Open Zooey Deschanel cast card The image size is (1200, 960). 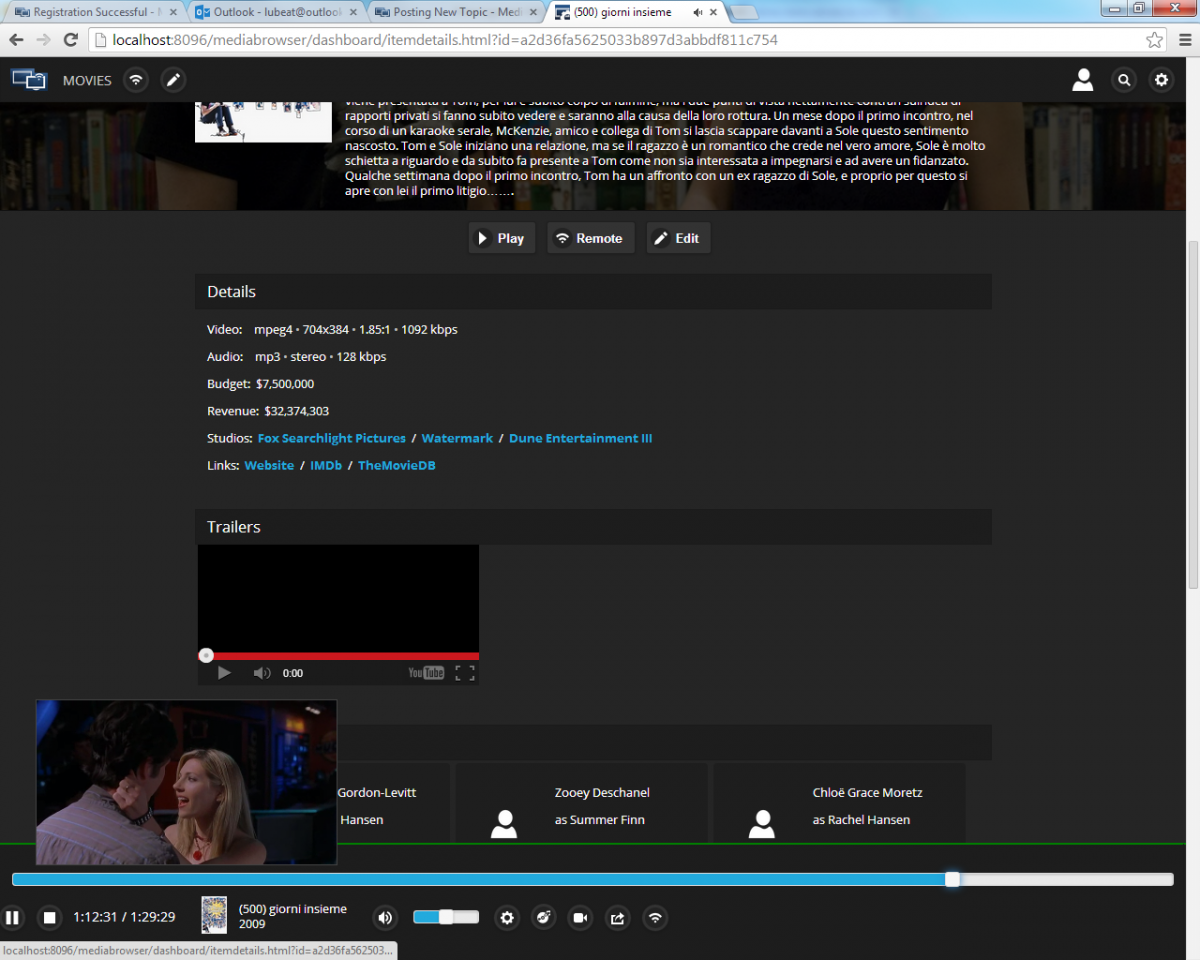pos(582,803)
